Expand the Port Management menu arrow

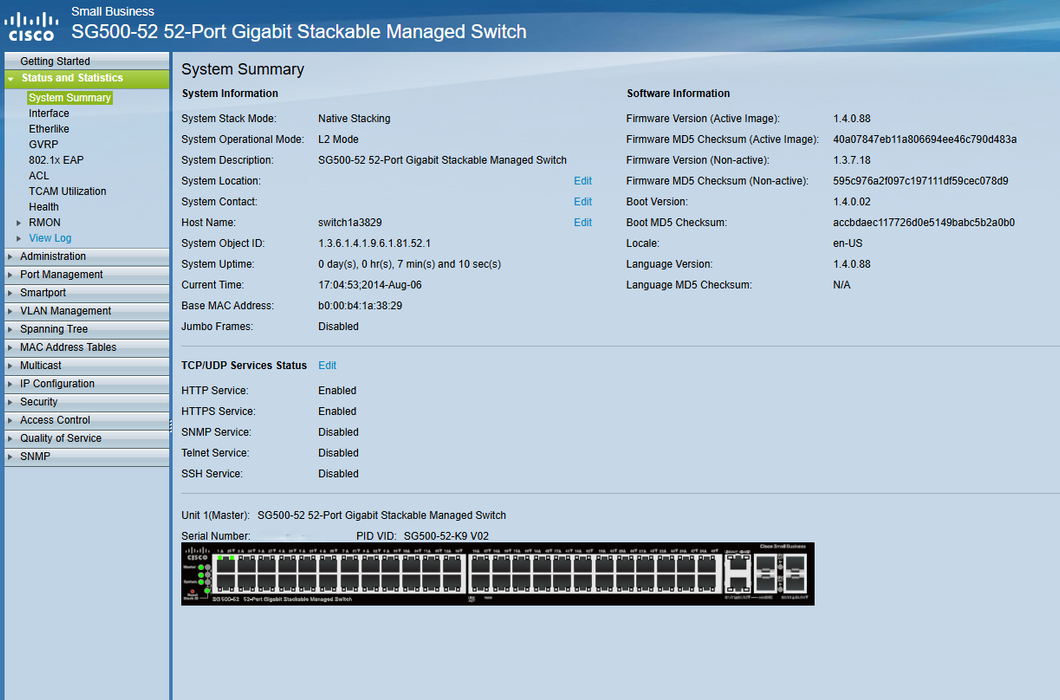[10, 275]
